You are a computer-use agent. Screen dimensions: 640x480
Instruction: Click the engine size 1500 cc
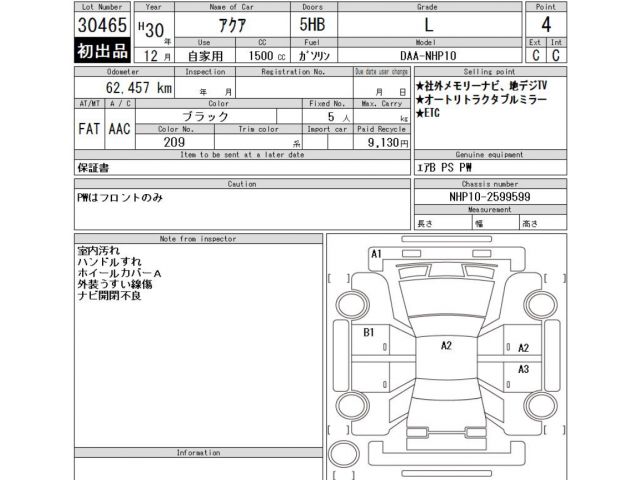[267, 56]
